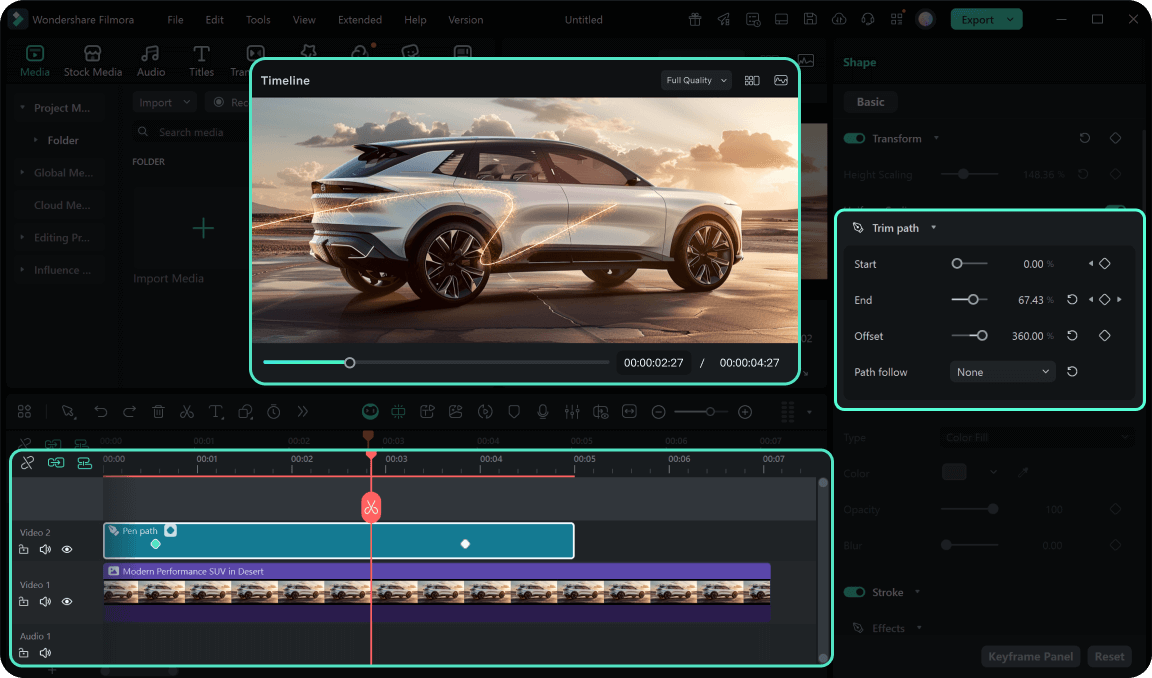The width and height of the screenshot is (1152, 678).
Task: Hide the Video 1 track with the eye icon
Action: click(x=67, y=602)
